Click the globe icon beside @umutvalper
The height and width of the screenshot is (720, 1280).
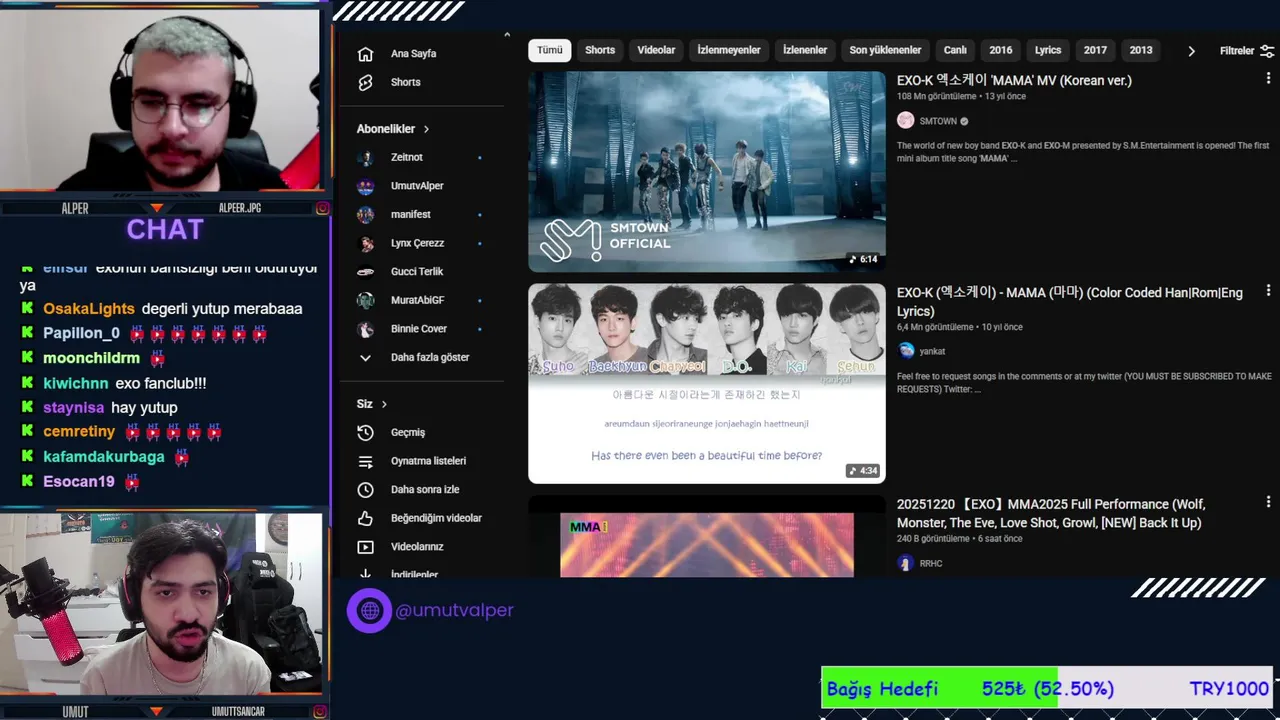point(369,610)
